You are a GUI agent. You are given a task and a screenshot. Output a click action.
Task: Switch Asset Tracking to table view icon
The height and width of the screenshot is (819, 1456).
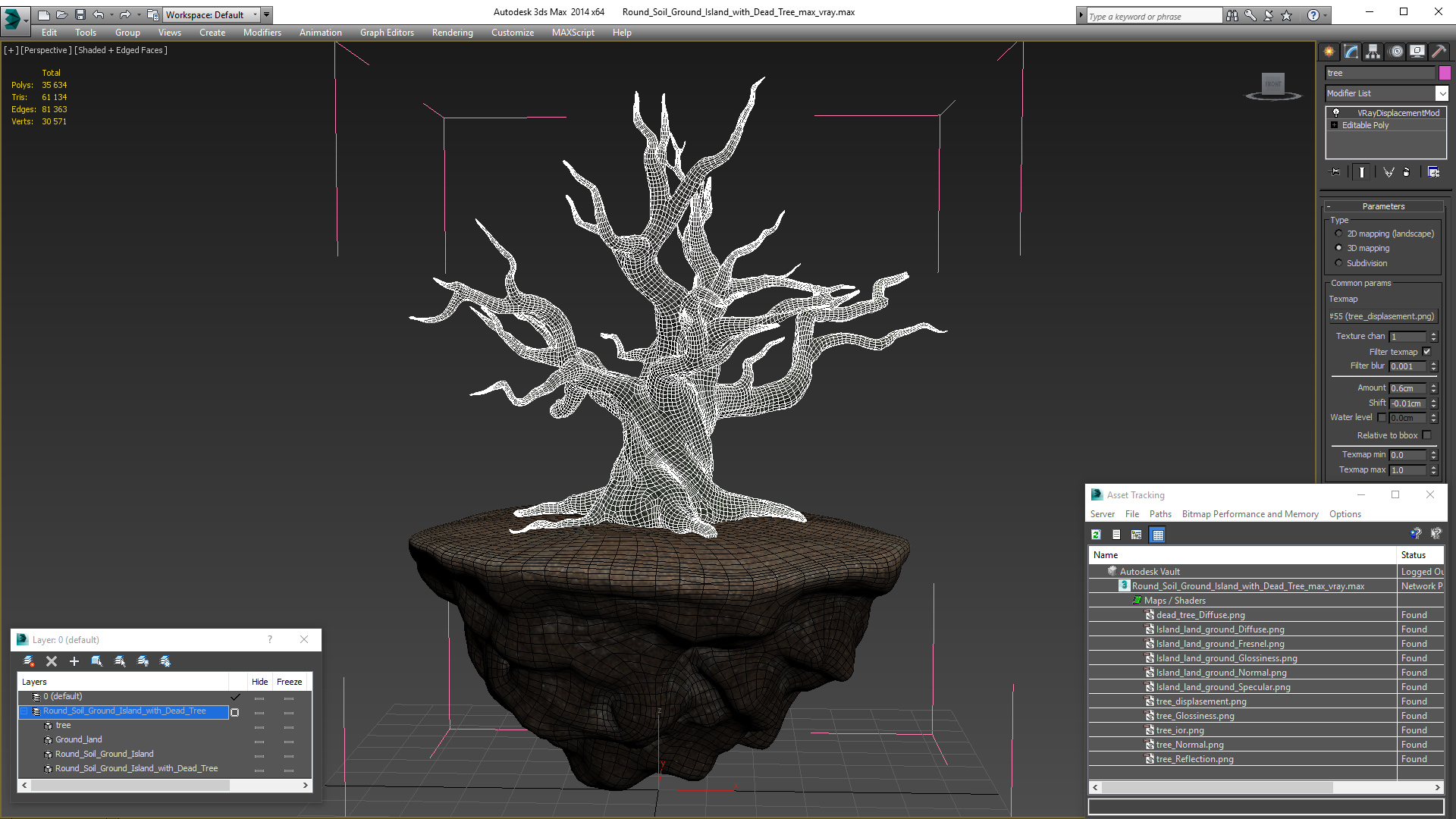pyautogui.click(x=1157, y=535)
